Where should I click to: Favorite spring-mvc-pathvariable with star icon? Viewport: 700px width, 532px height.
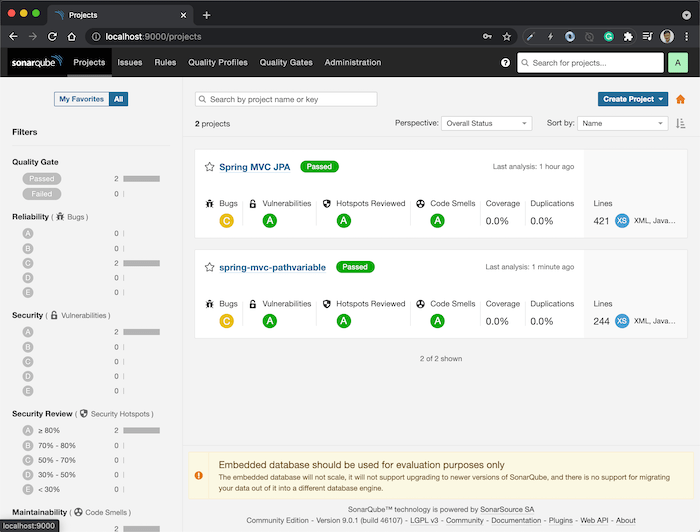pyautogui.click(x=209, y=267)
